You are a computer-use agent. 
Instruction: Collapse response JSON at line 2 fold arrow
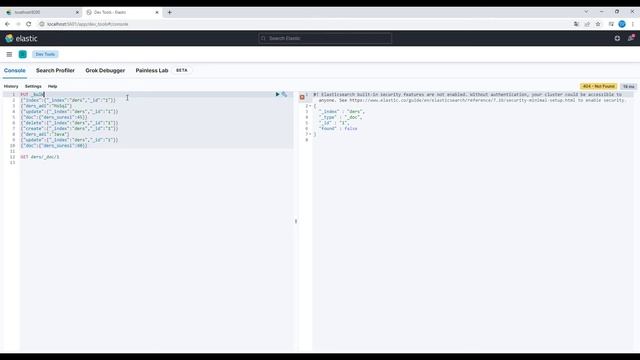coord(310,106)
